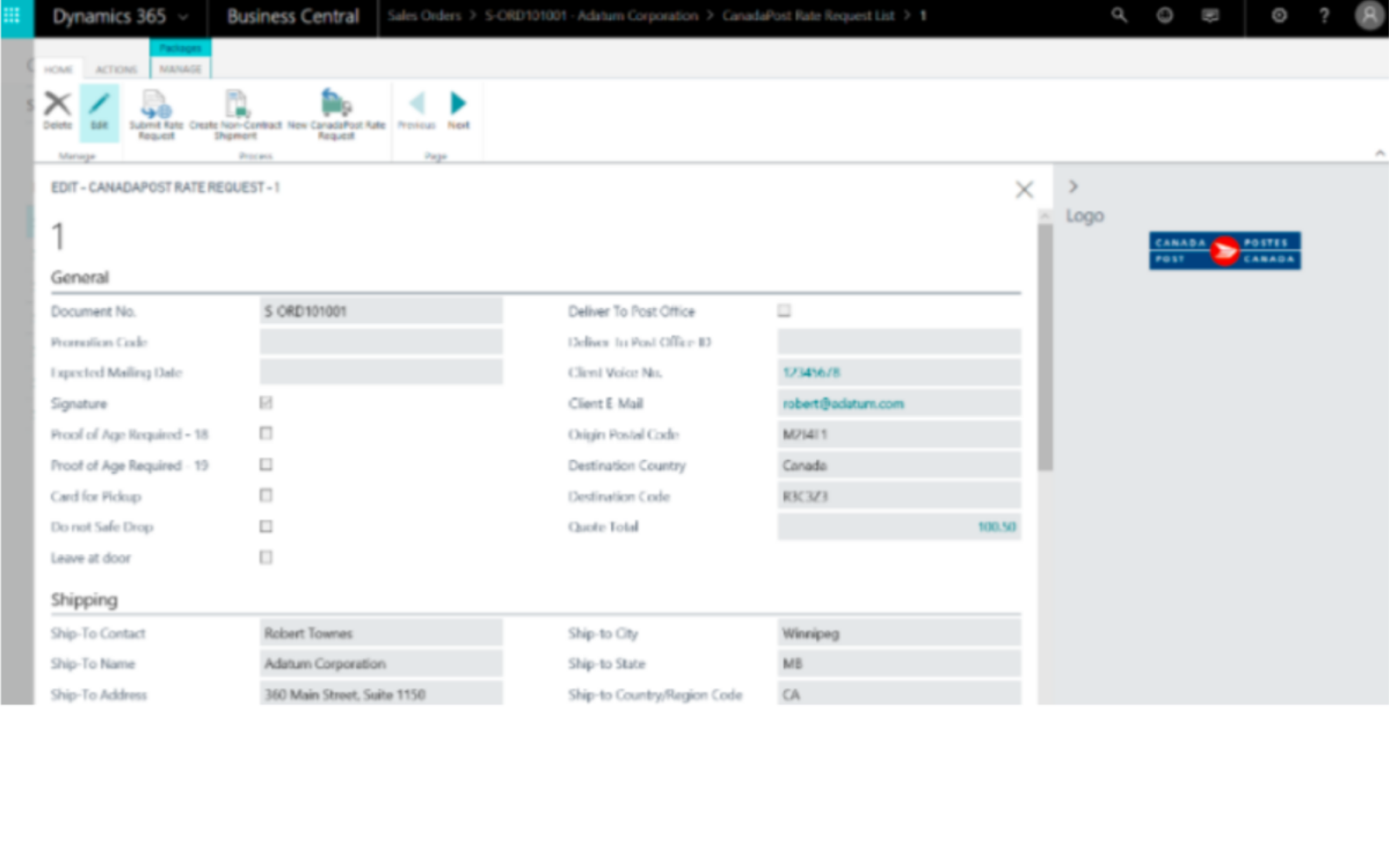Image resolution: width=1389 pixels, height=868 pixels.
Task: Toggle the Signature checkbox
Action: pos(266,403)
